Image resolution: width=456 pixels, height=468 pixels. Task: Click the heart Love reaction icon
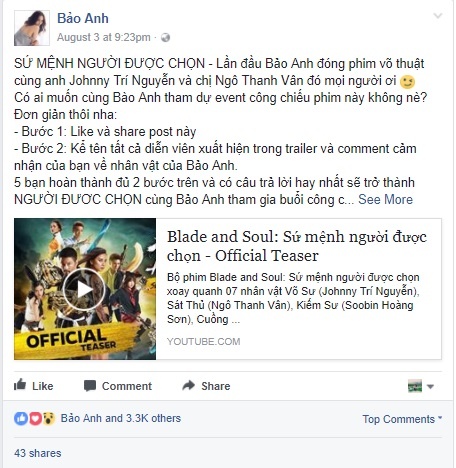click(35, 418)
